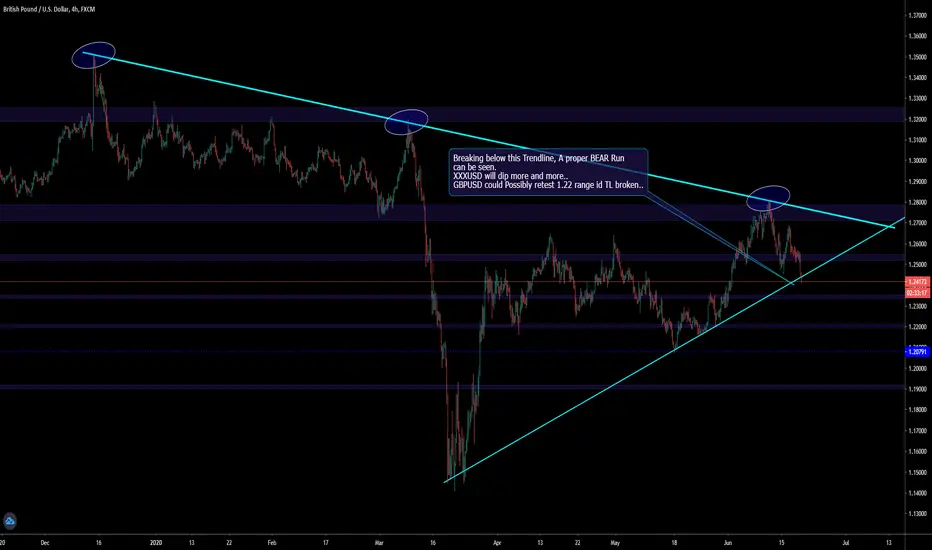This screenshot has width=932, height=550.
Task: Click the British Pound / U.S. Dollar chart title
Action: tap(49, 10)
